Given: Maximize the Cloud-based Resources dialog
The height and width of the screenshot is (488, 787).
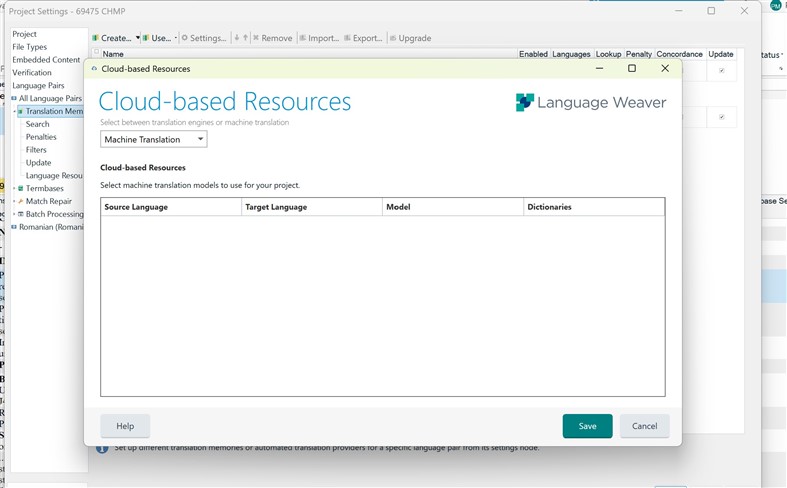Looking at the screenshot, I should (632, 68).
